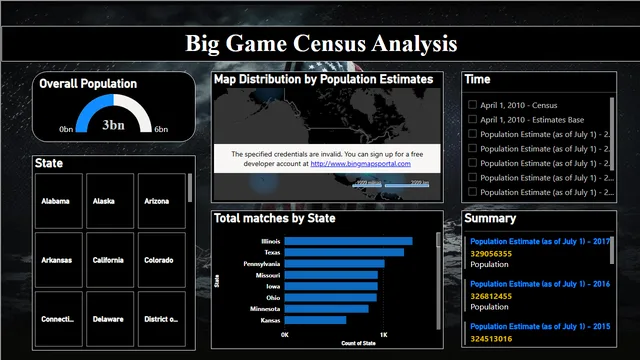Click the 3bn gauge value

(x=113, y=125)
